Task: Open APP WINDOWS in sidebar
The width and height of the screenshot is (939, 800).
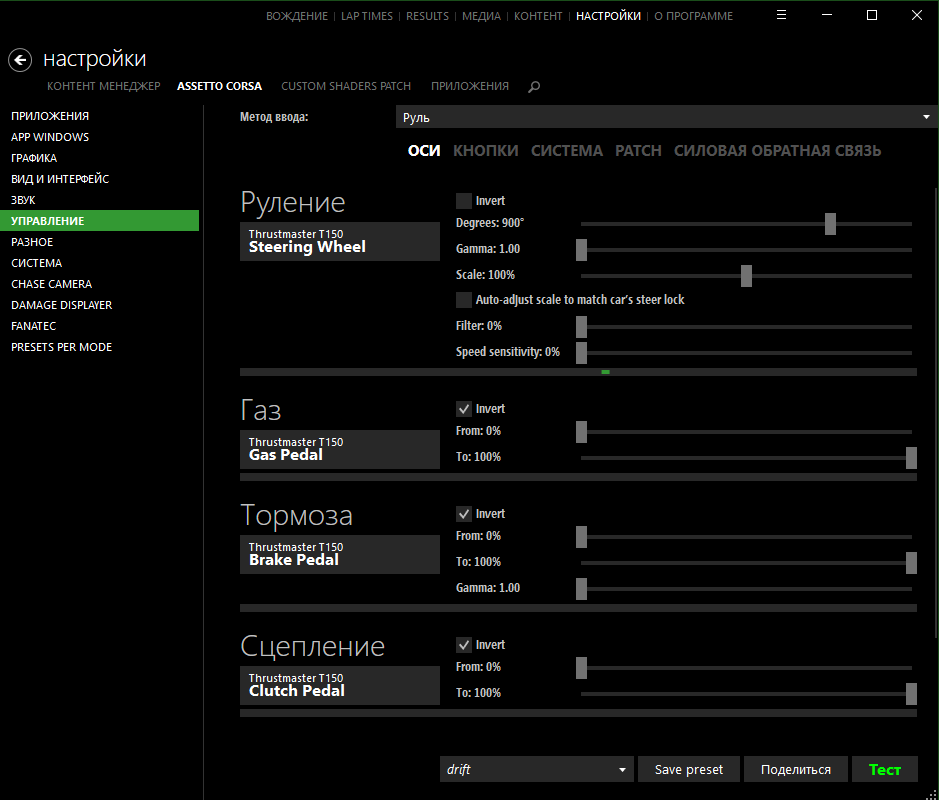Action: [x=50, y=137]
